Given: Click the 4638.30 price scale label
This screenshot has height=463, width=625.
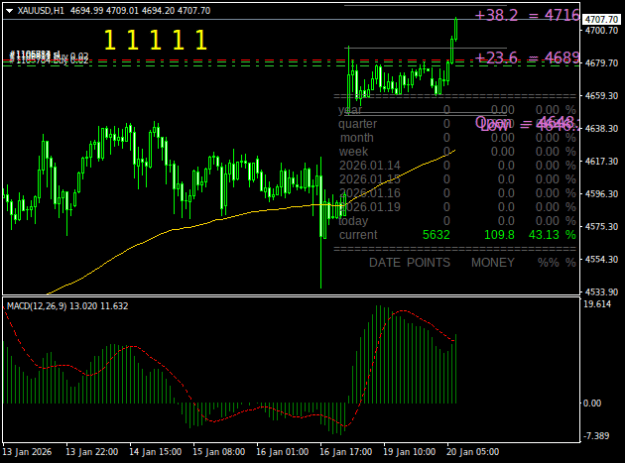Looking at the screenshot, I should (601, 128).
